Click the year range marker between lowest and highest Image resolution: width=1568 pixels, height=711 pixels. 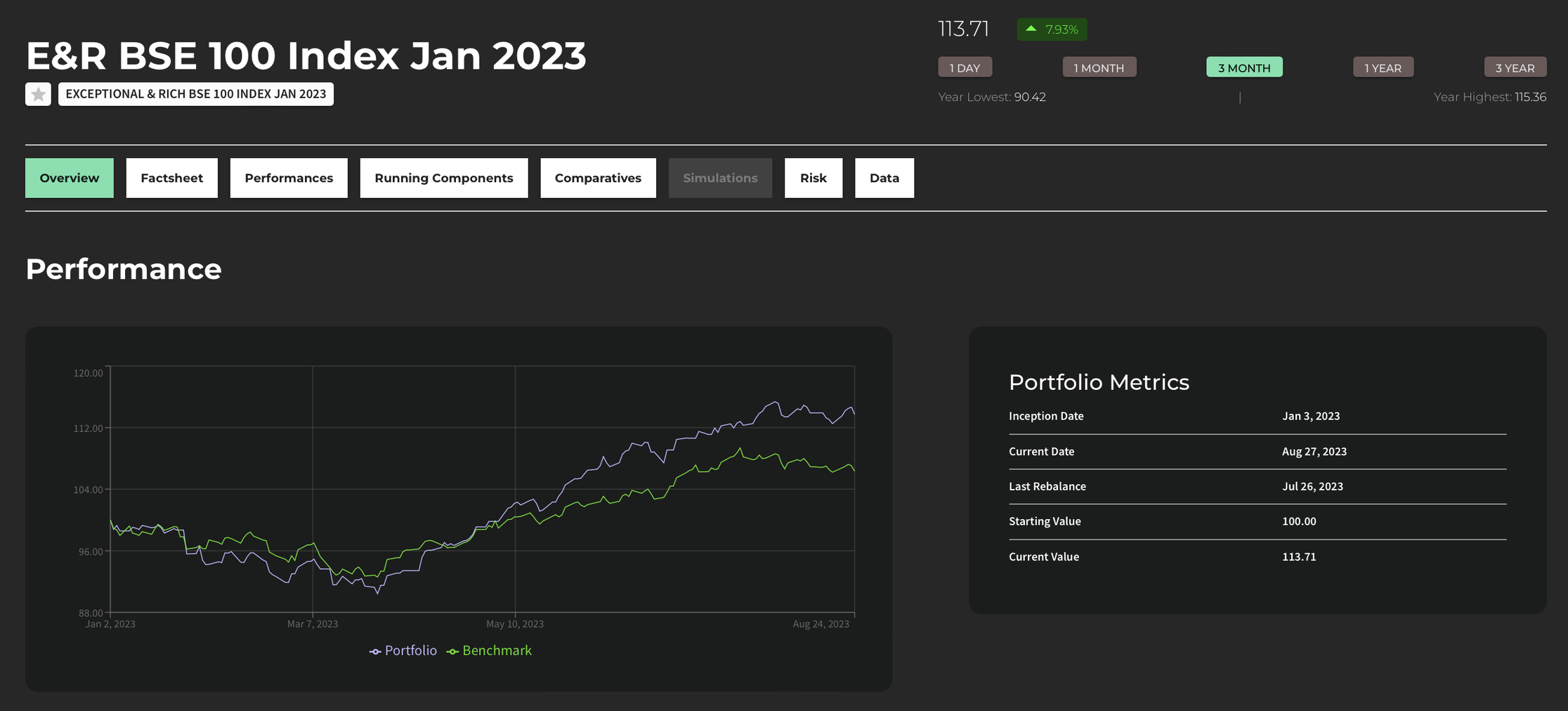1240,98
